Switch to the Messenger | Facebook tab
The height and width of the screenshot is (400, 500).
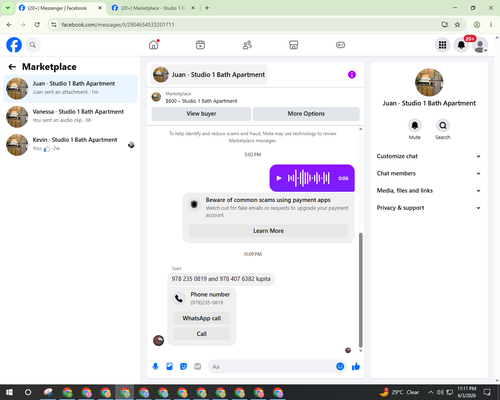coord(57,8)
